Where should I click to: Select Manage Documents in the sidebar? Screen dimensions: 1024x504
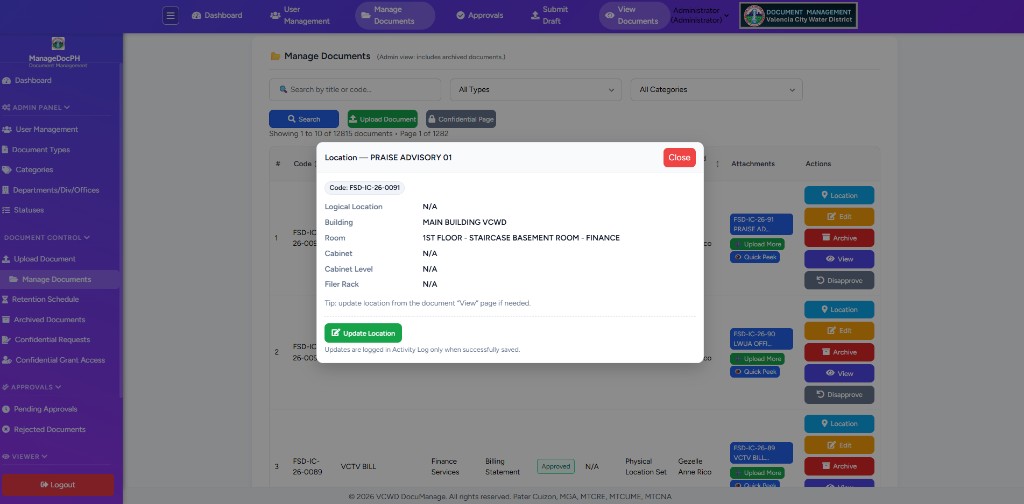59,279
